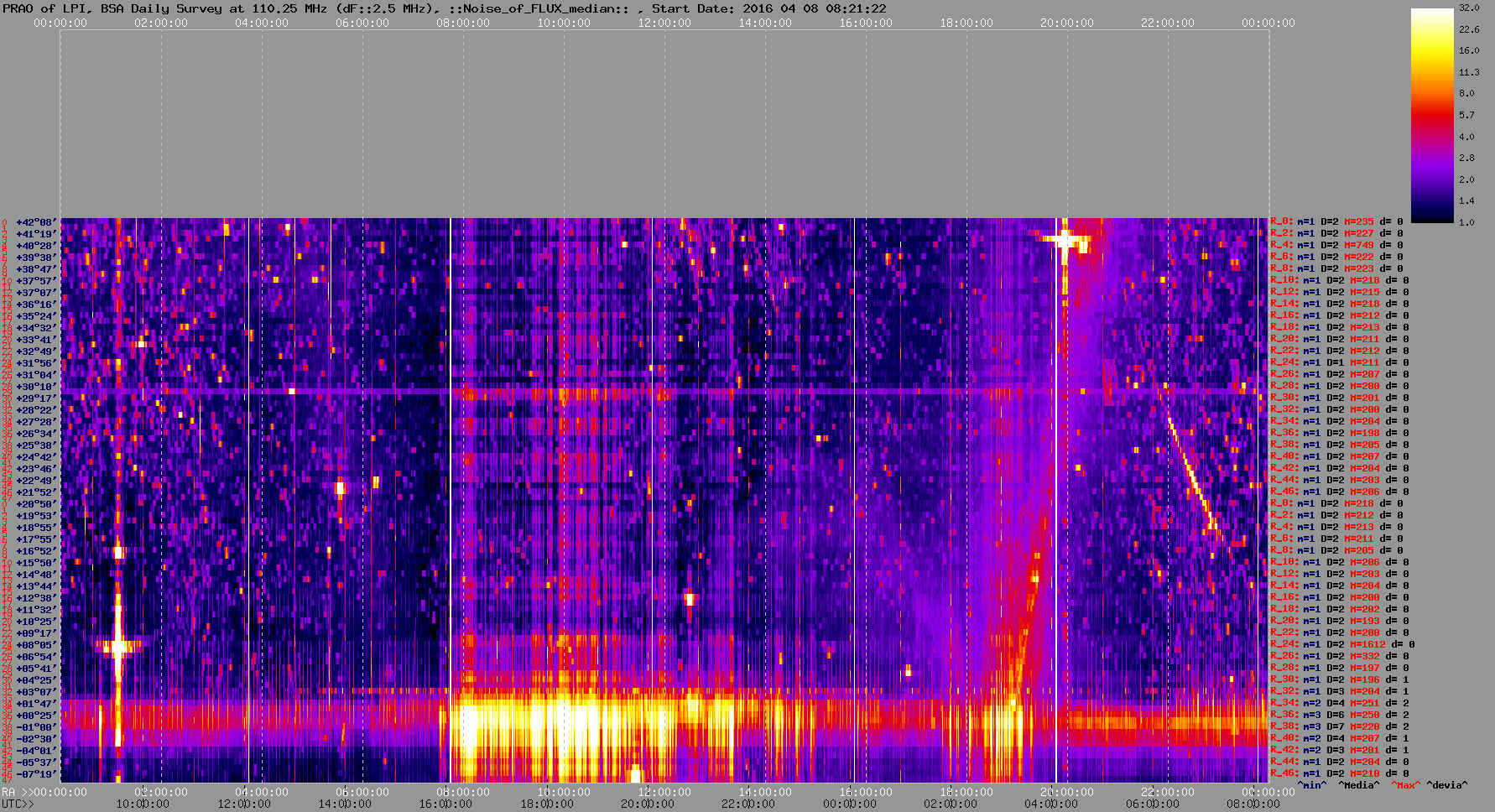The height and width of the screenshot is (812, 1495).
Task: Click the '11.3' color scale value
Action: click(1469, 72)
